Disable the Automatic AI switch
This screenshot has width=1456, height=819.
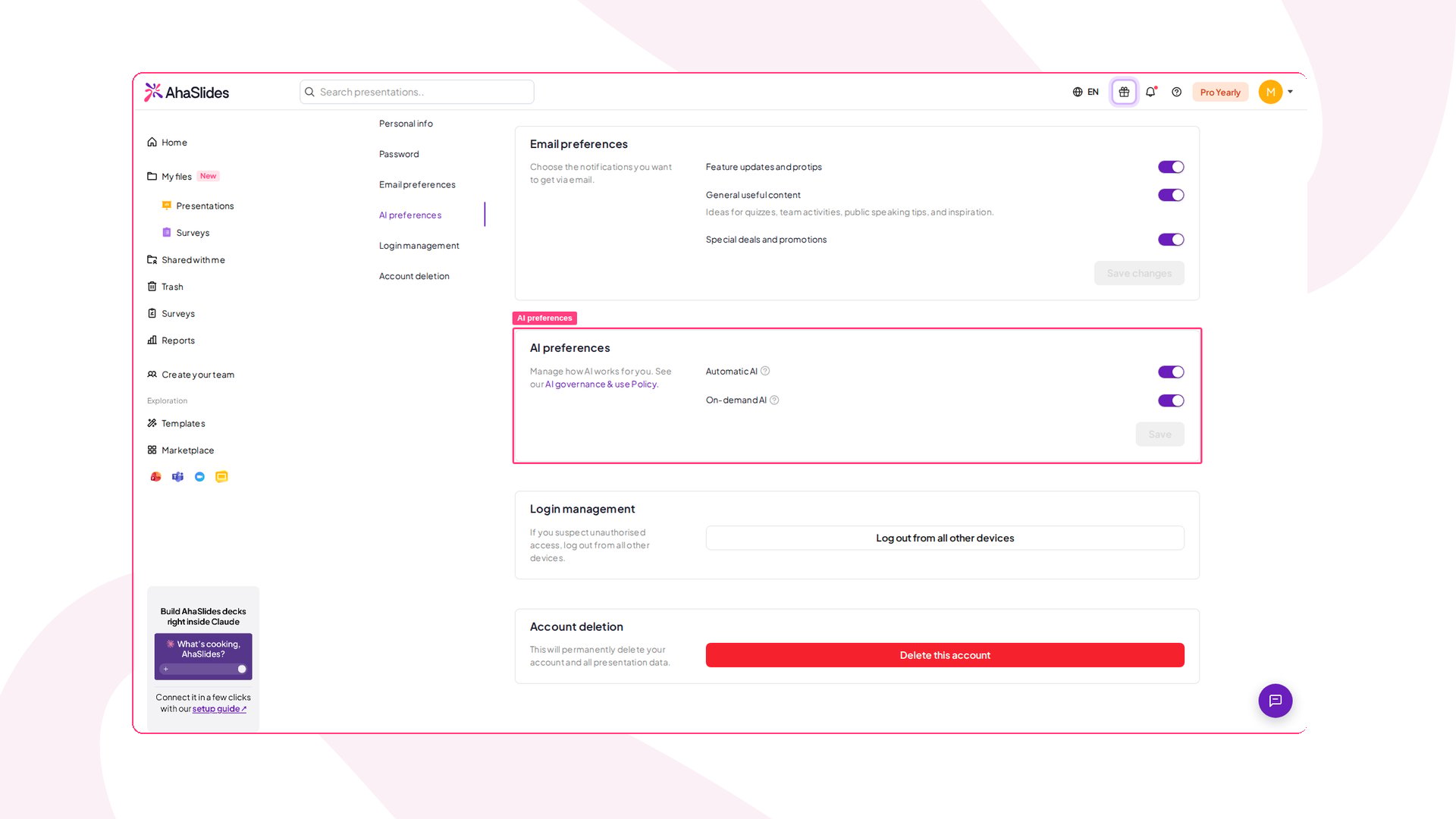coord(1171,372)
